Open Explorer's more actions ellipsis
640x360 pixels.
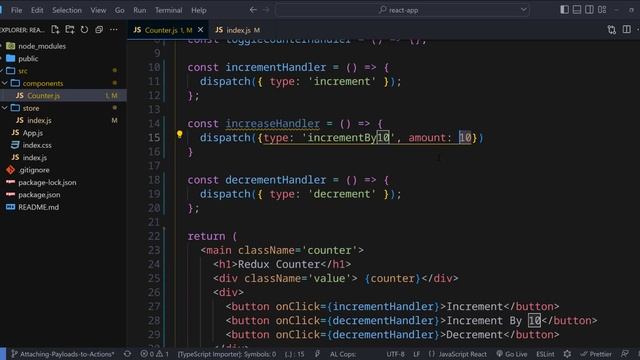tap(114, 29)
